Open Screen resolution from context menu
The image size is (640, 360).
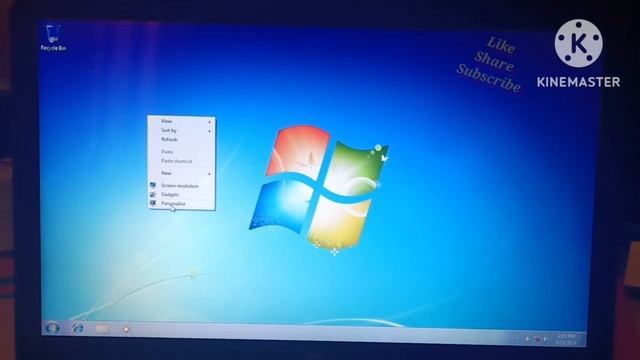point(182,186)
